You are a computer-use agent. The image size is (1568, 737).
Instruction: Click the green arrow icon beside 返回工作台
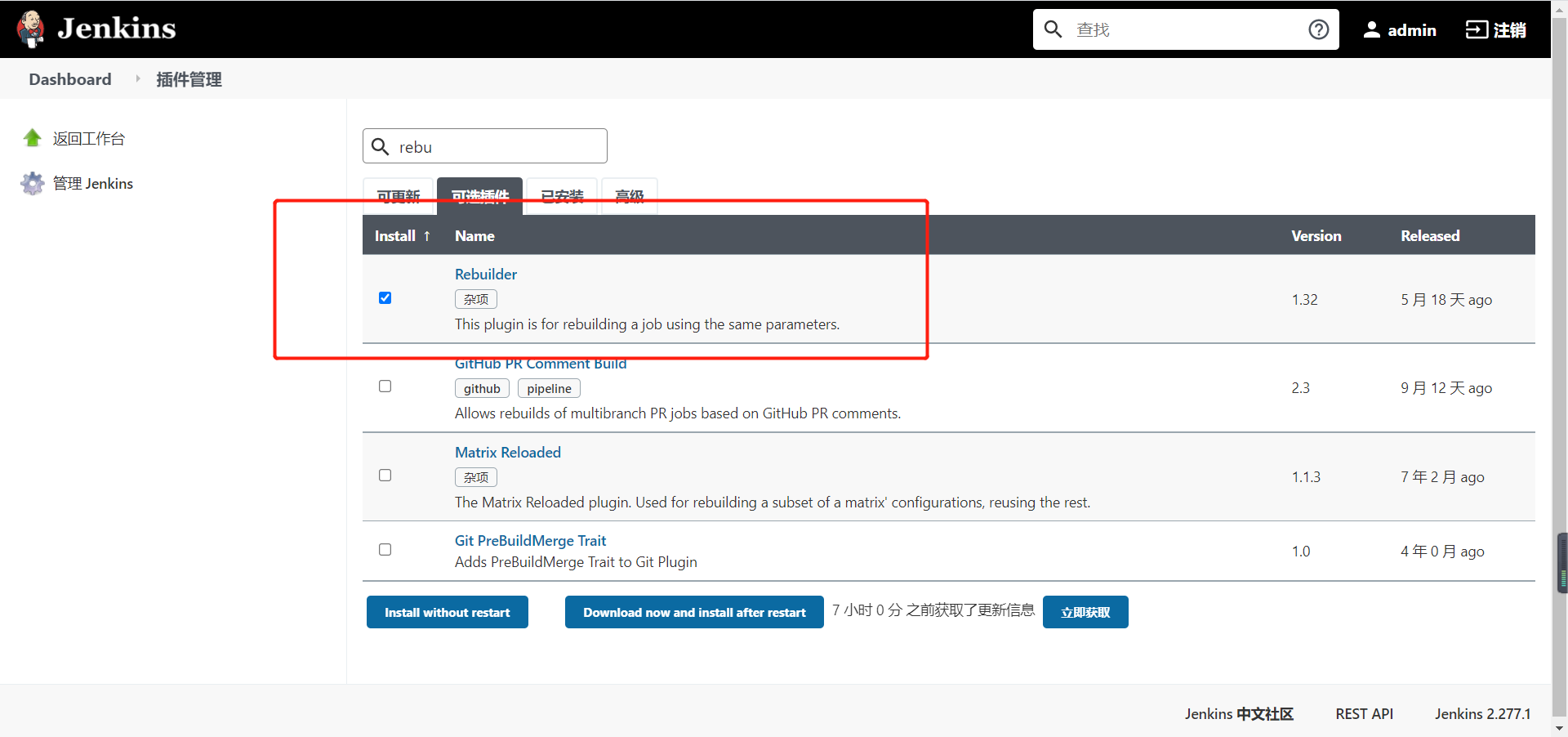[32, 138]
